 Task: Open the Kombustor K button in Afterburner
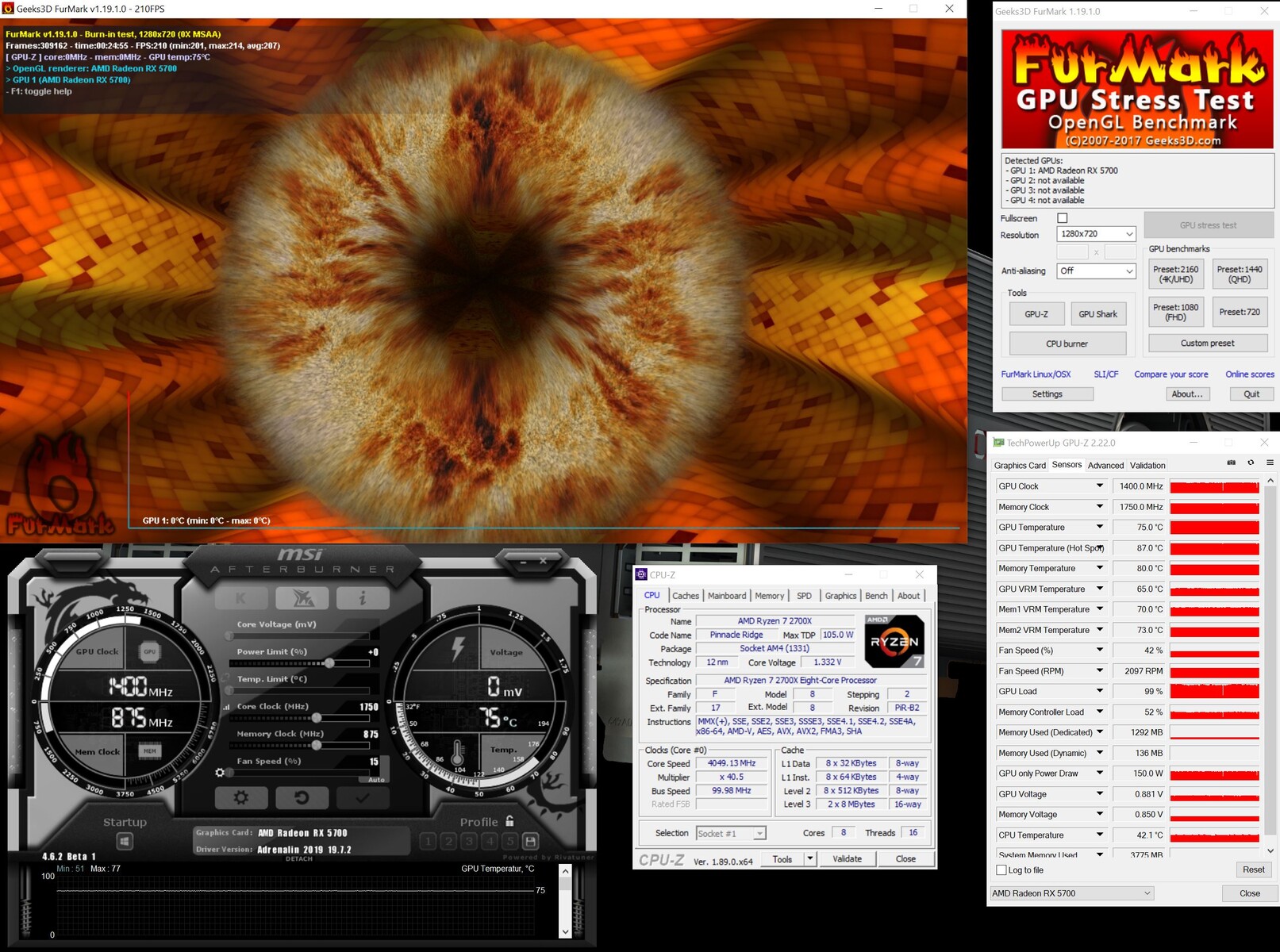pos(241,598)
